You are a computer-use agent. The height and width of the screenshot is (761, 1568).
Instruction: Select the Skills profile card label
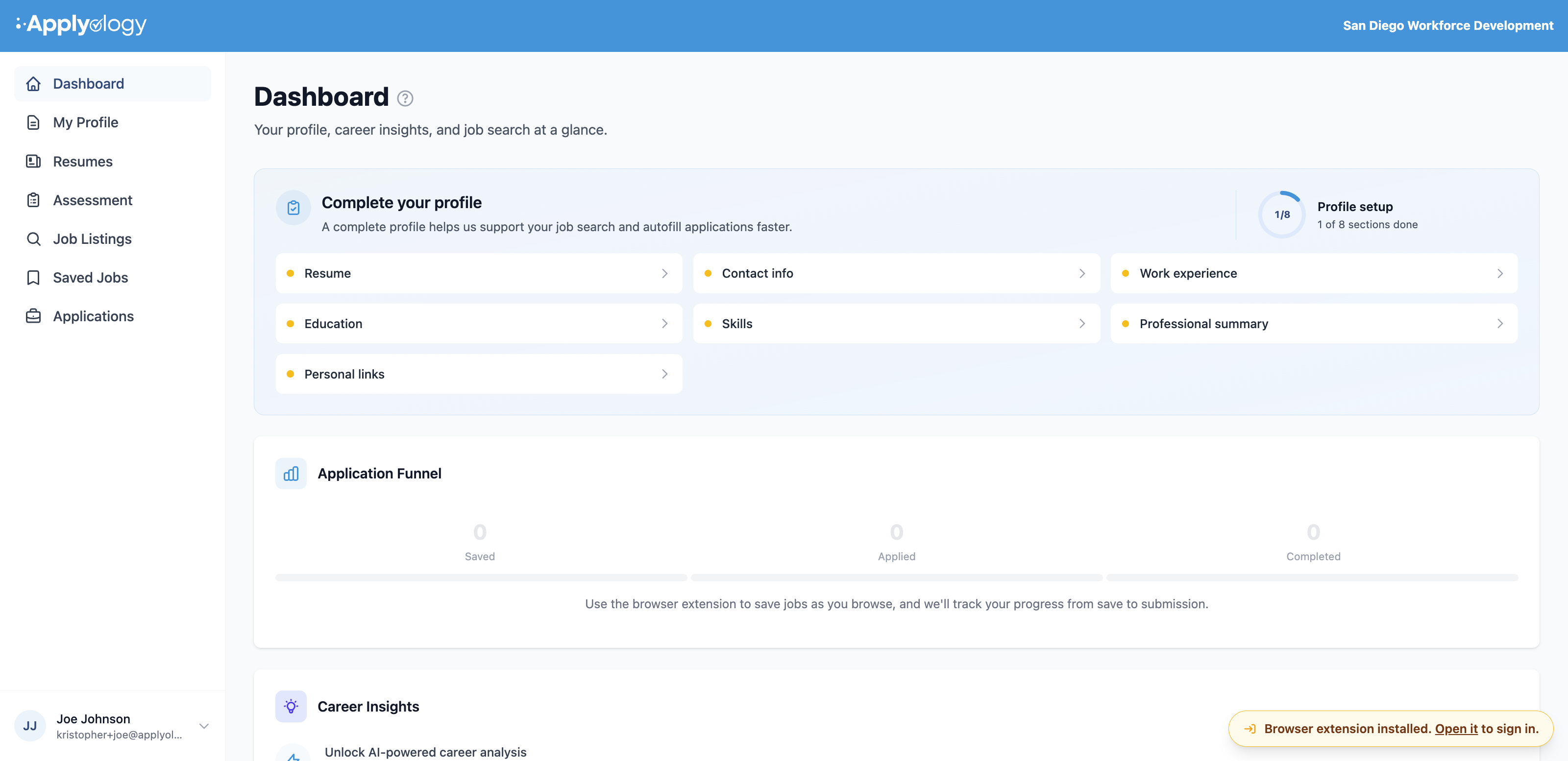[737, 324]
